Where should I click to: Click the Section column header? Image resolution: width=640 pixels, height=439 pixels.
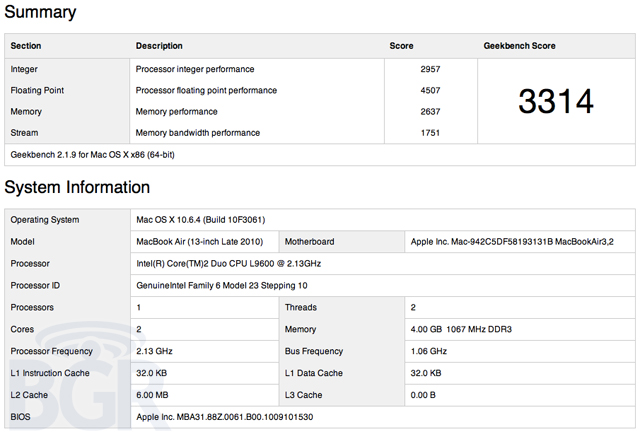pos(26,46)
